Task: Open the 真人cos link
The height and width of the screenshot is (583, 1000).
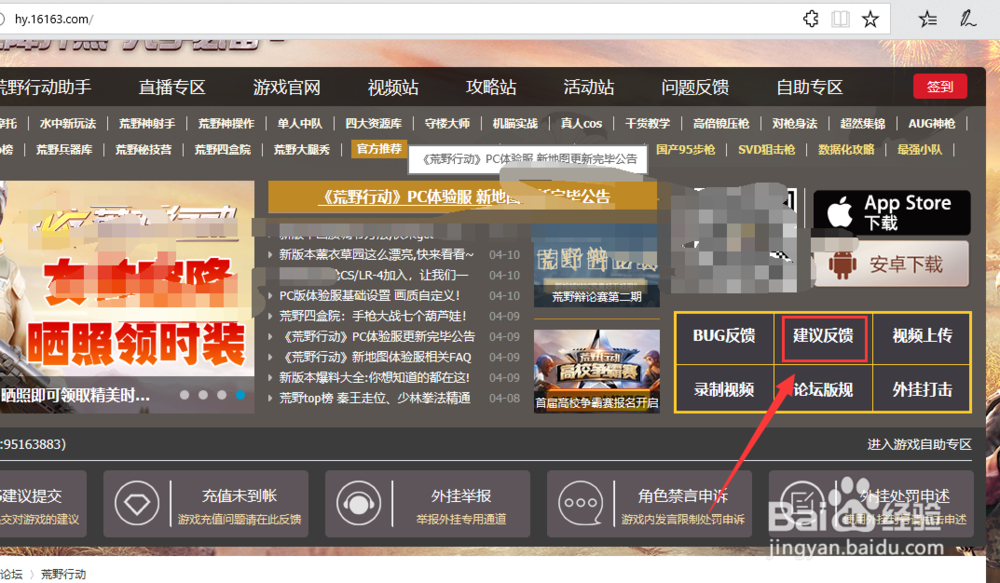Action: pyautogui.click(x=581, y=123)
